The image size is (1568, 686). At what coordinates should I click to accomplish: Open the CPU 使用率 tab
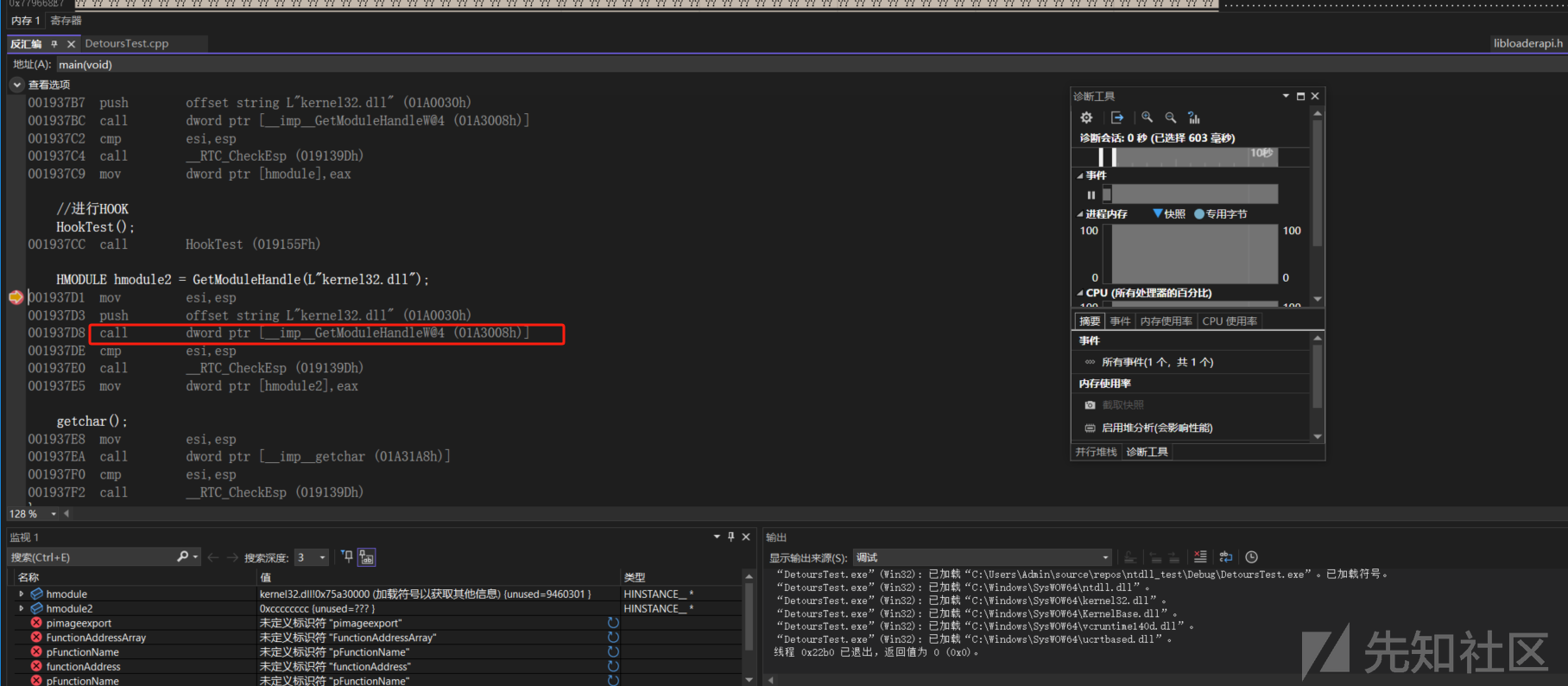tap(1230, 321)
